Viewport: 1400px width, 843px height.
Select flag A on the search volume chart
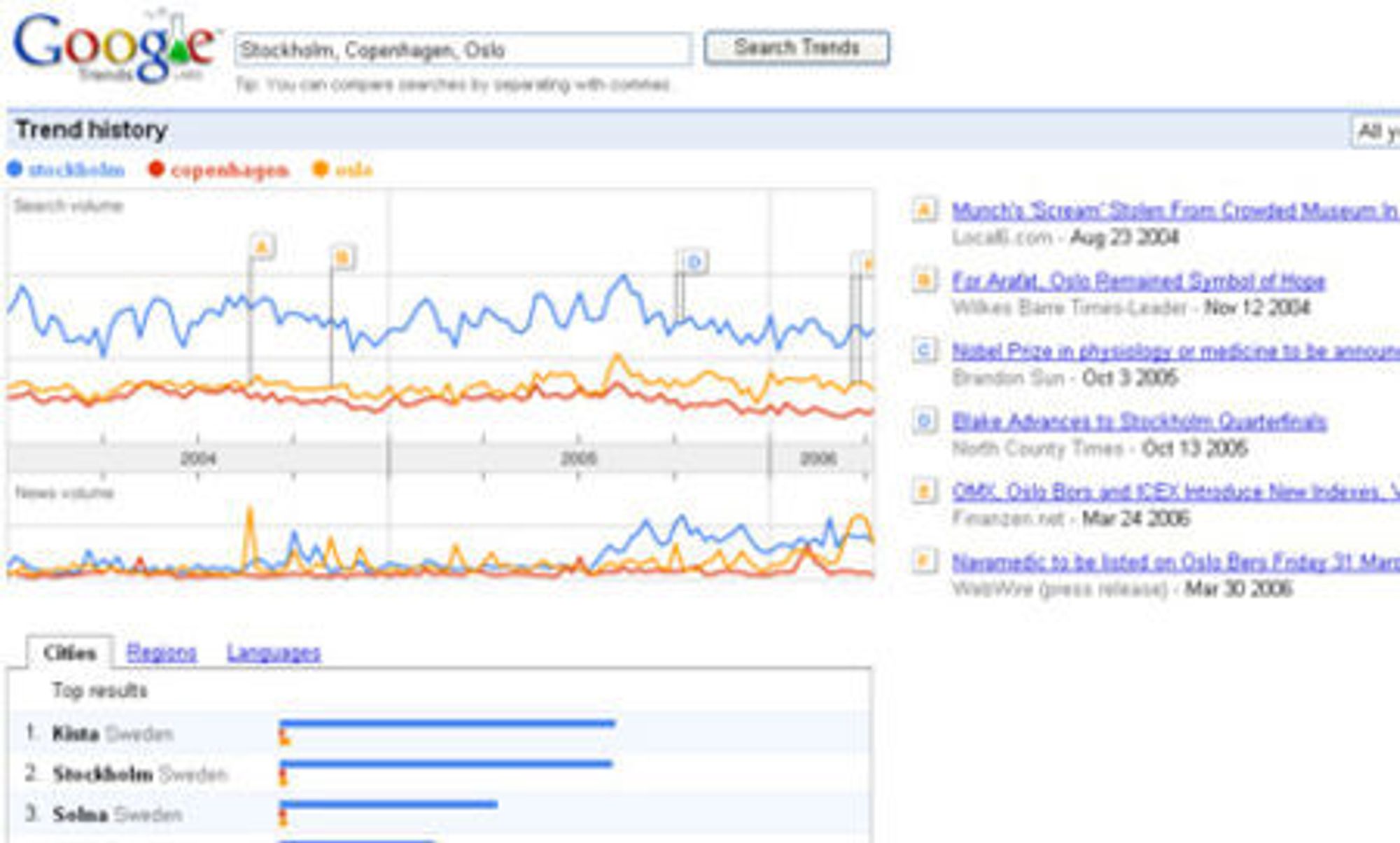[262, 247]
